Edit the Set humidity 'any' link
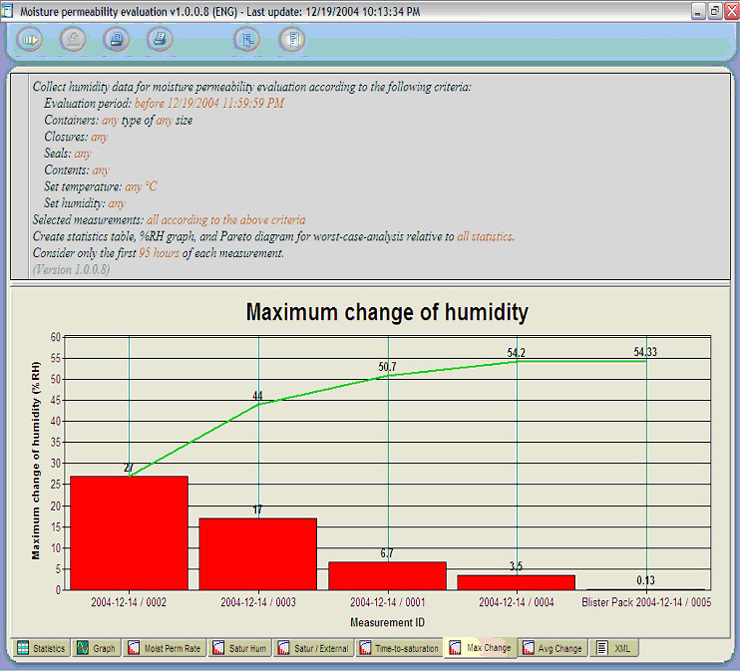Image resolution: width=740 pixels, height=672 pixels. tap(117, 203)
